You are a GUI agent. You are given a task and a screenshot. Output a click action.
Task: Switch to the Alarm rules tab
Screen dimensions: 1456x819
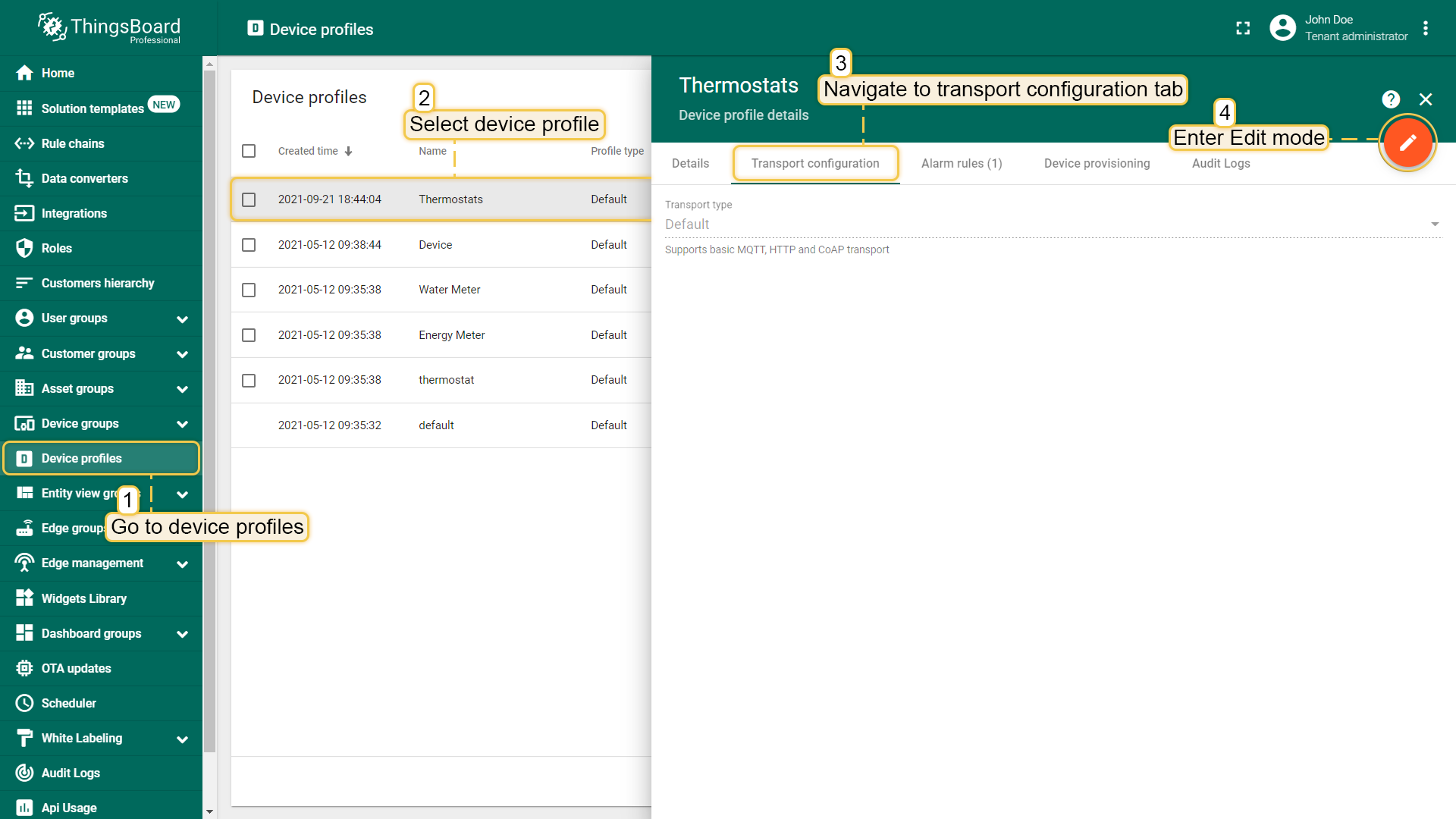(x=961, y=163)
